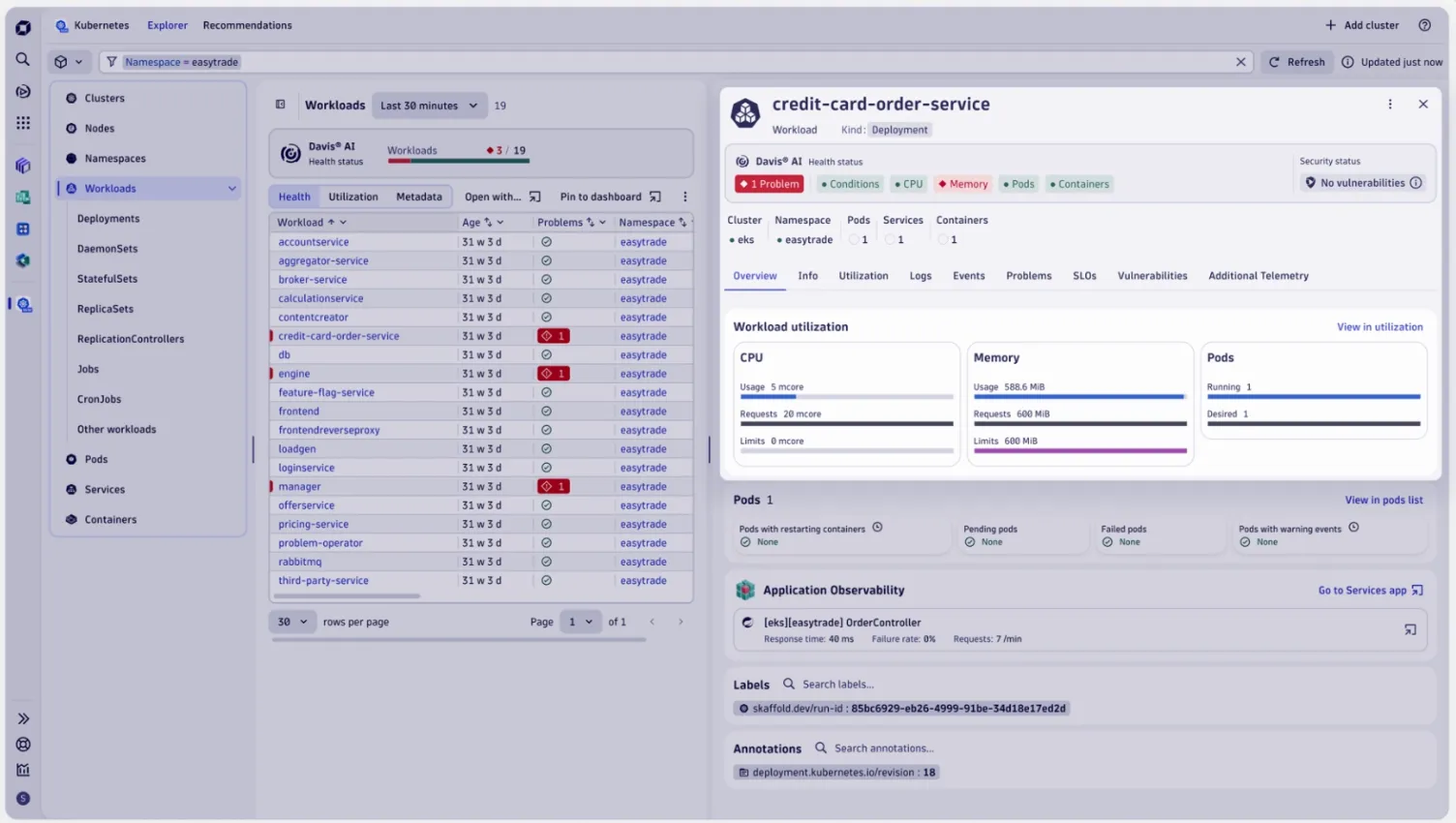Follow the Go to Services app link
The width and height of the screenshot is (1456, 823).
(x=1370, y=591)
